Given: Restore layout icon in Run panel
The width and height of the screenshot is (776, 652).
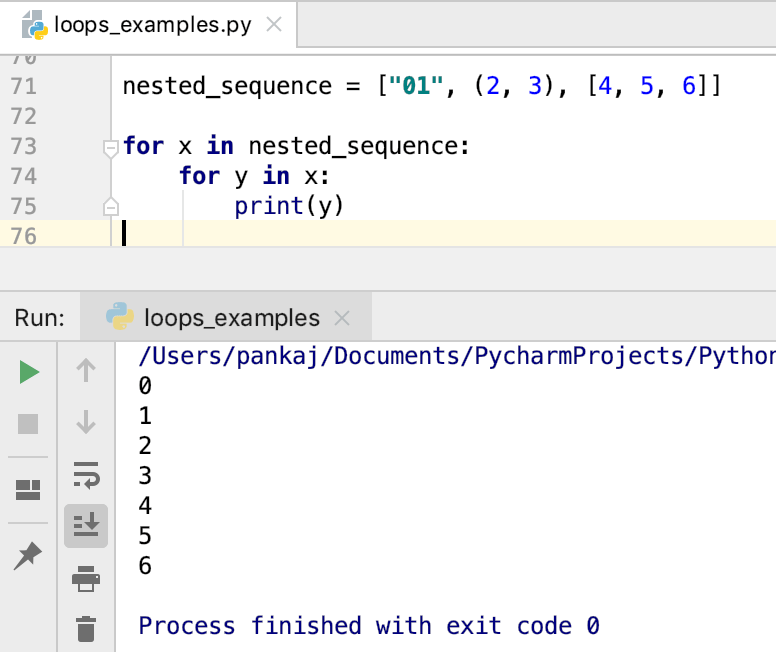Looking at the screenshot, I should pos(28,490).
